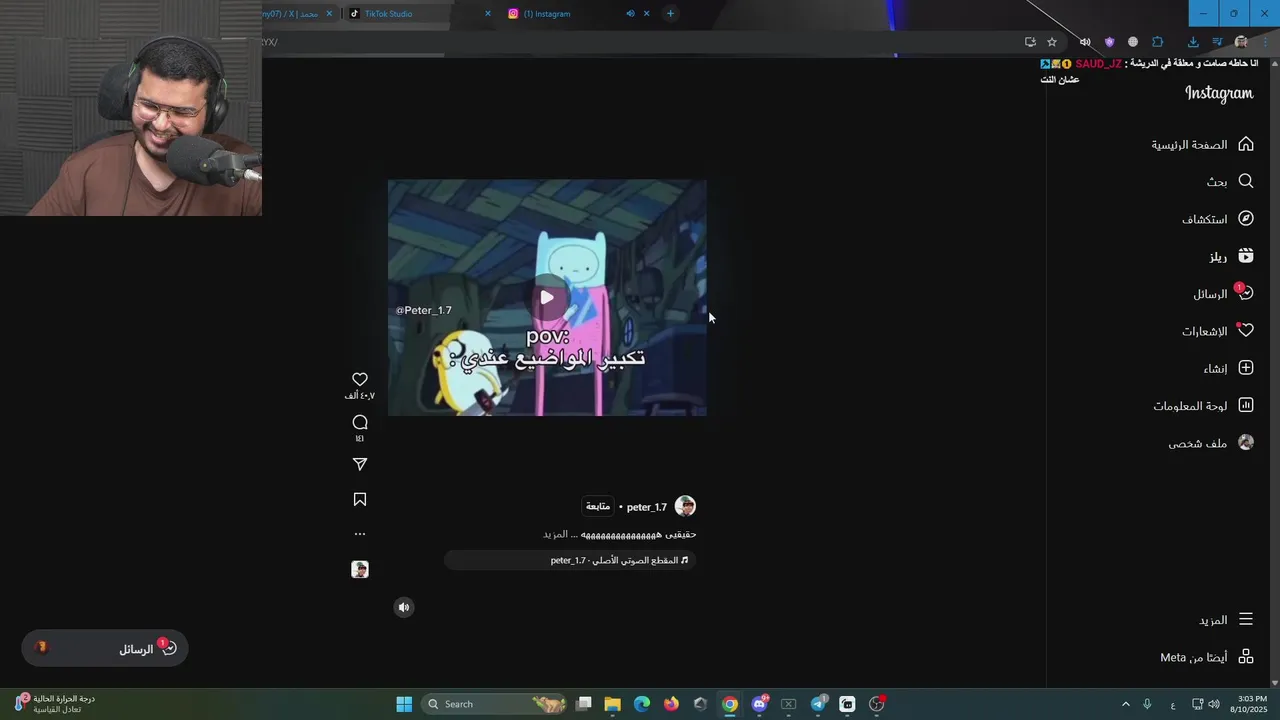Open the browser extensions puzzle icon

pos(1158,42)
